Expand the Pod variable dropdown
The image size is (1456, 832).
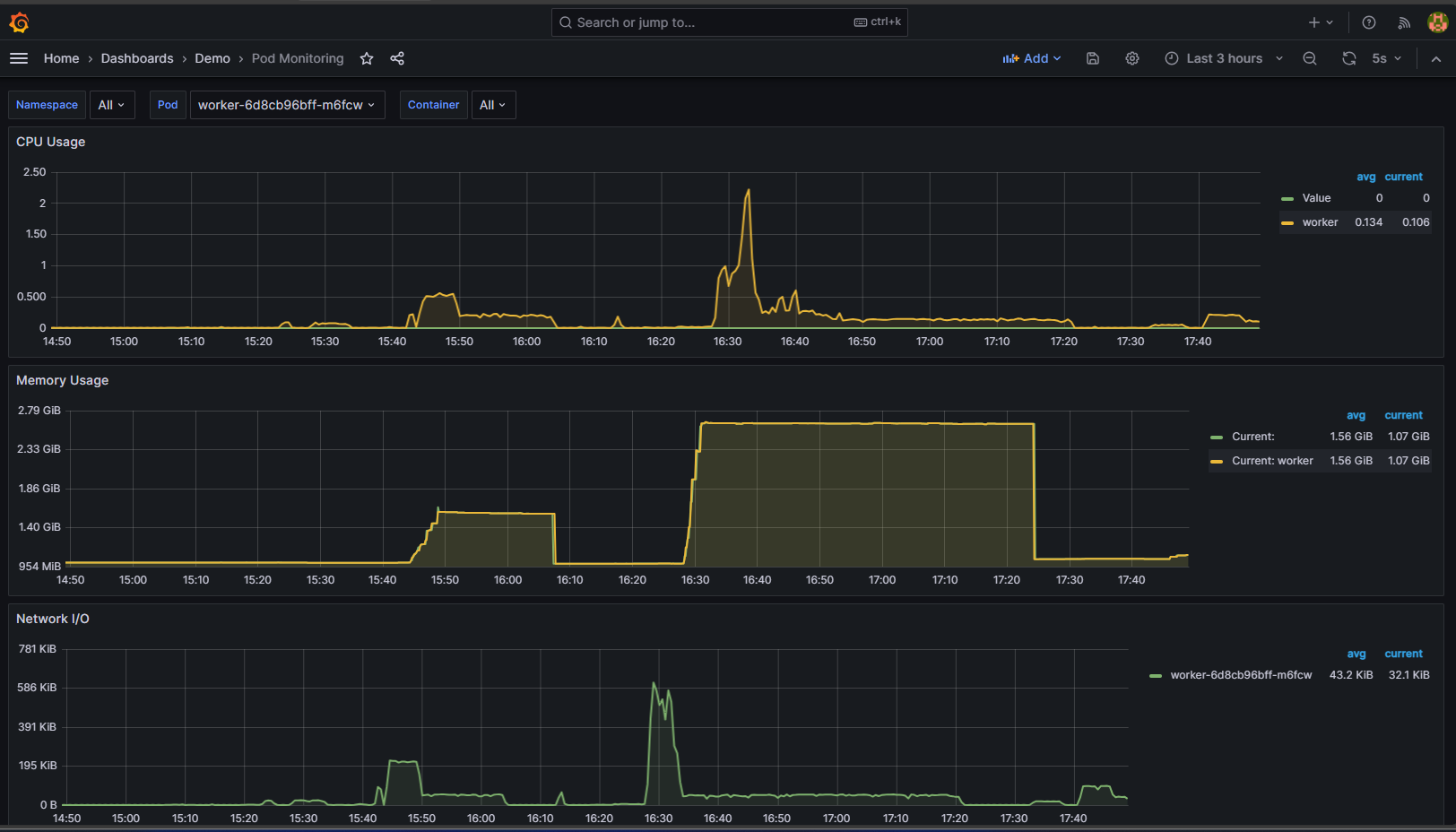click(287, 105)
